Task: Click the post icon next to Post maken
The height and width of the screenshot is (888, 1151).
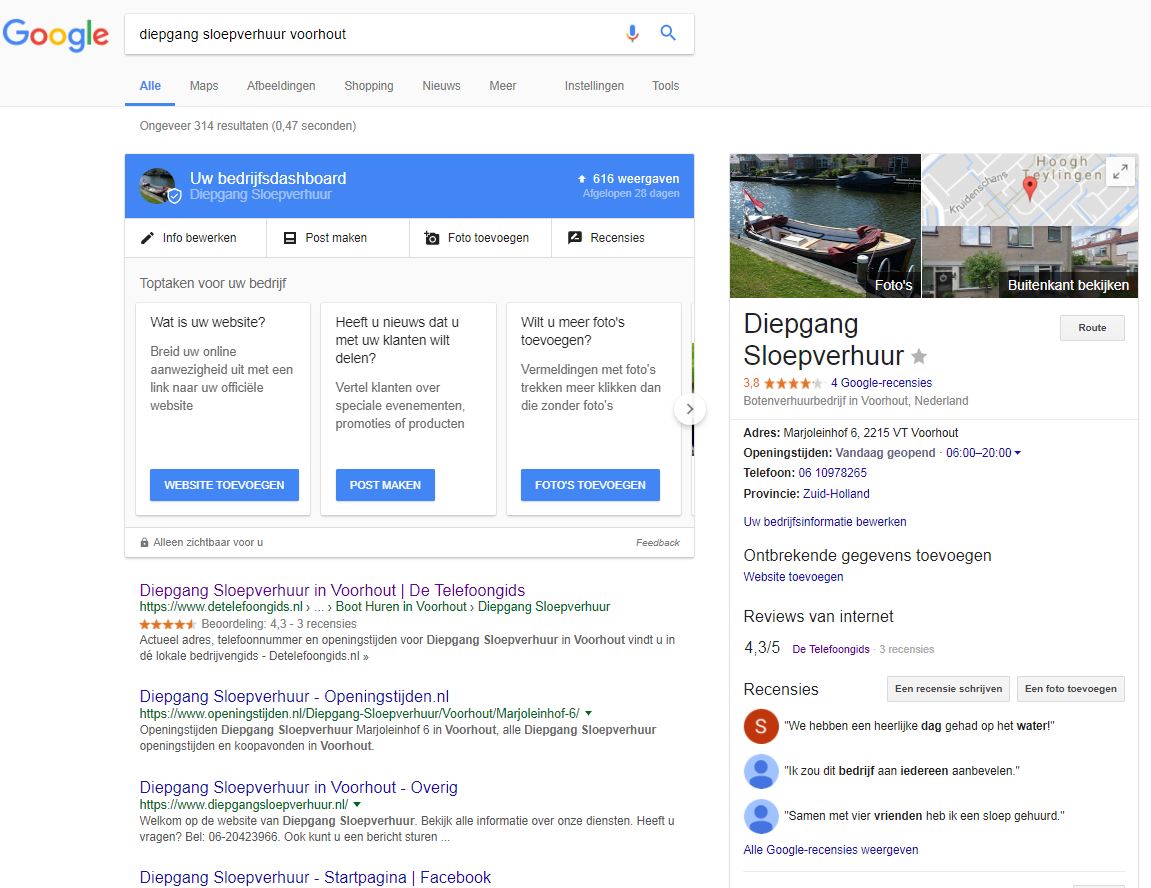Action: pos(290,238)
